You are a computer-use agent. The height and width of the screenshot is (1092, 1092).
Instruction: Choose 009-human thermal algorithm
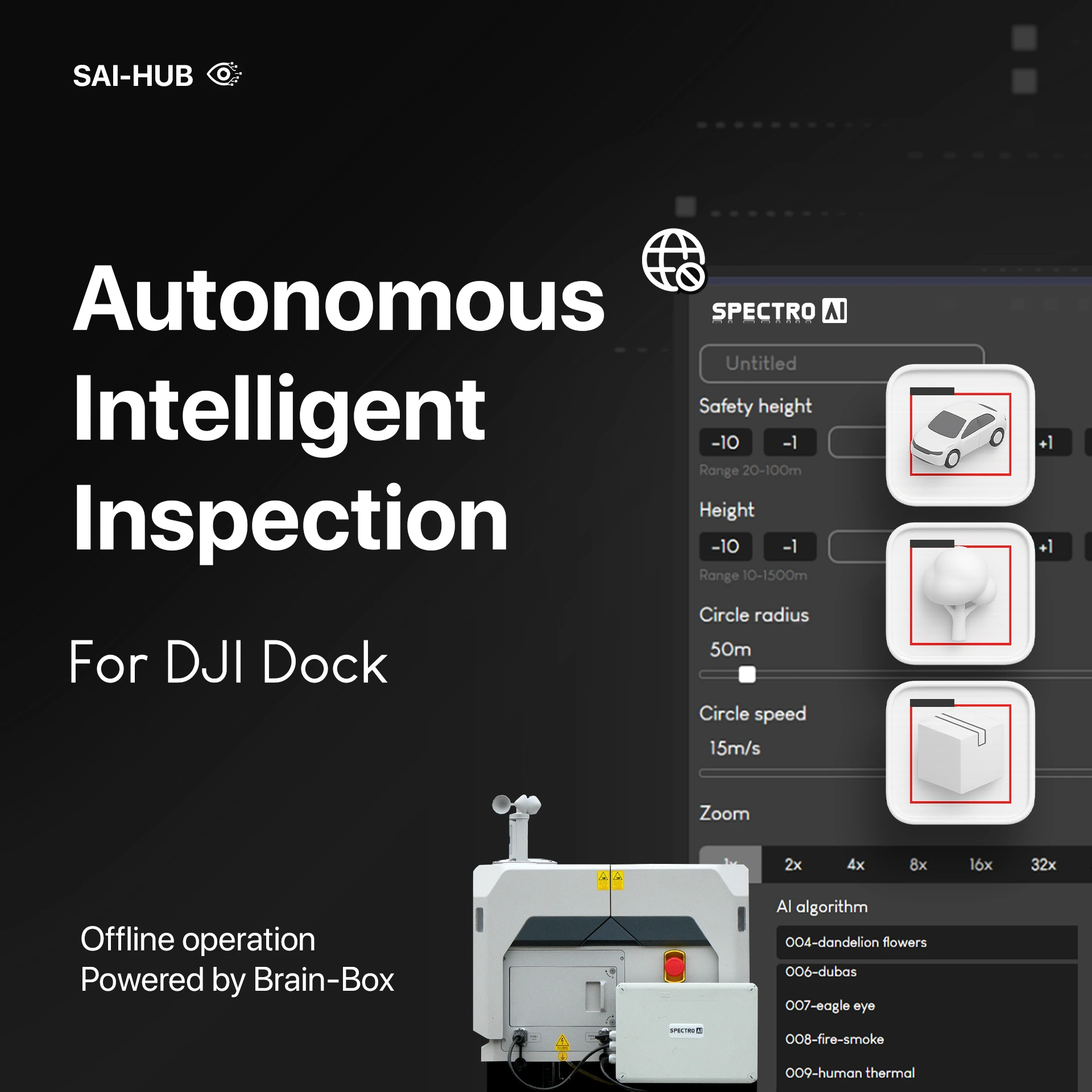927,1073
